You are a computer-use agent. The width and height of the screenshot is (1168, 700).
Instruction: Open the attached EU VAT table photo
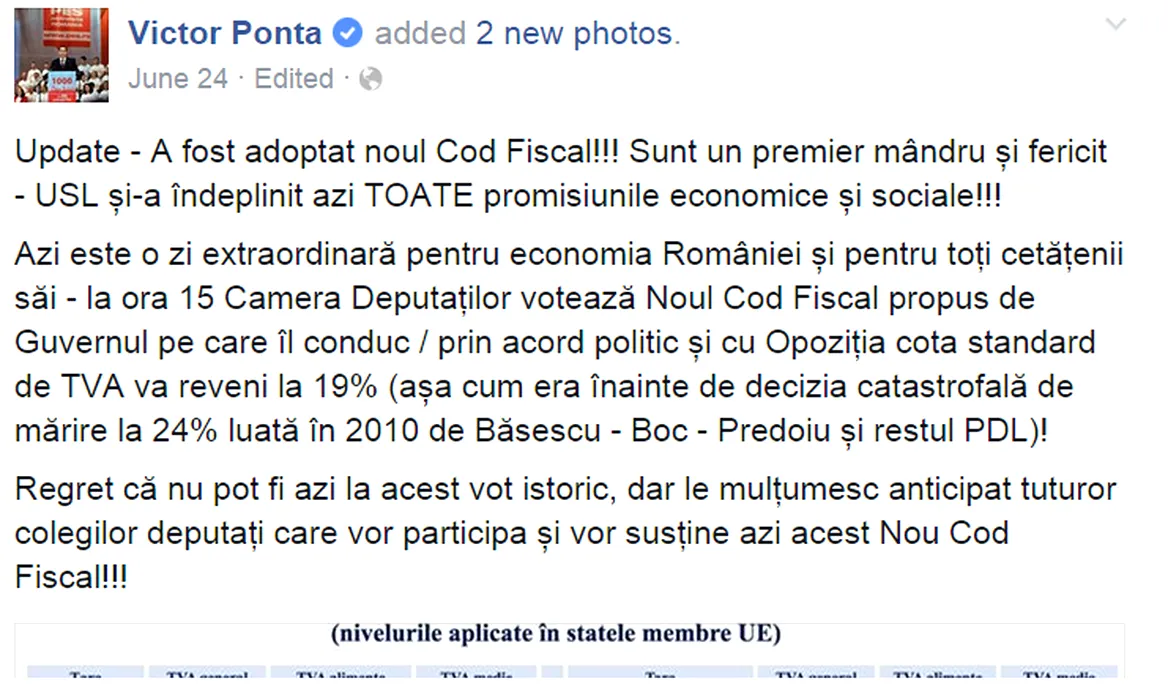[570, 655]
